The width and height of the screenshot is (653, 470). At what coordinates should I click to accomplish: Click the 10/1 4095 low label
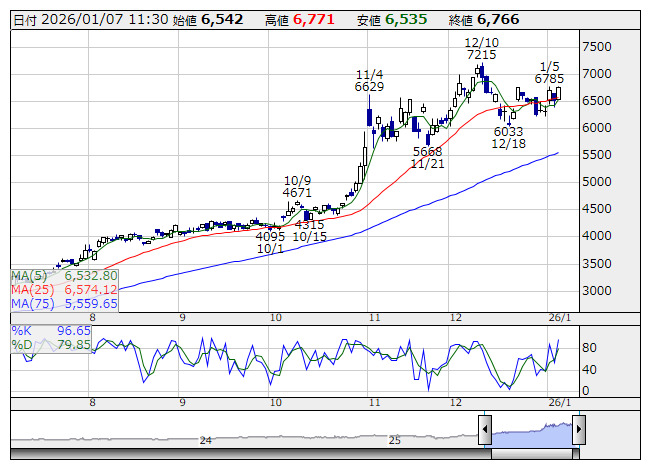click(x=270, y=243)
